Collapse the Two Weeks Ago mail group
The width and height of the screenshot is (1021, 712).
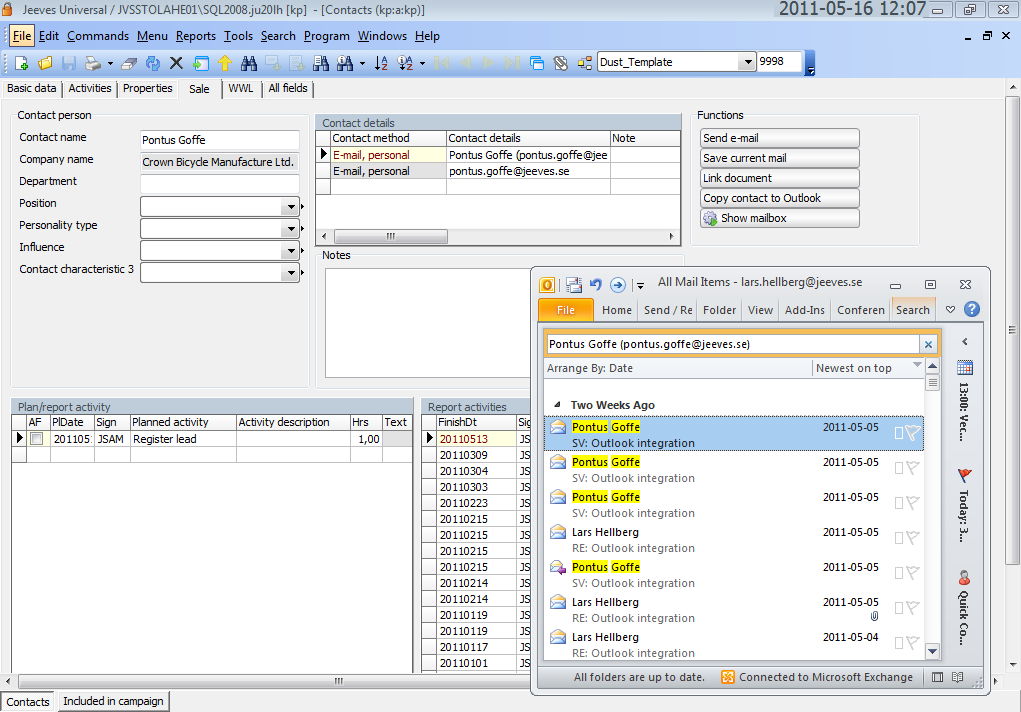pos(557,405)
